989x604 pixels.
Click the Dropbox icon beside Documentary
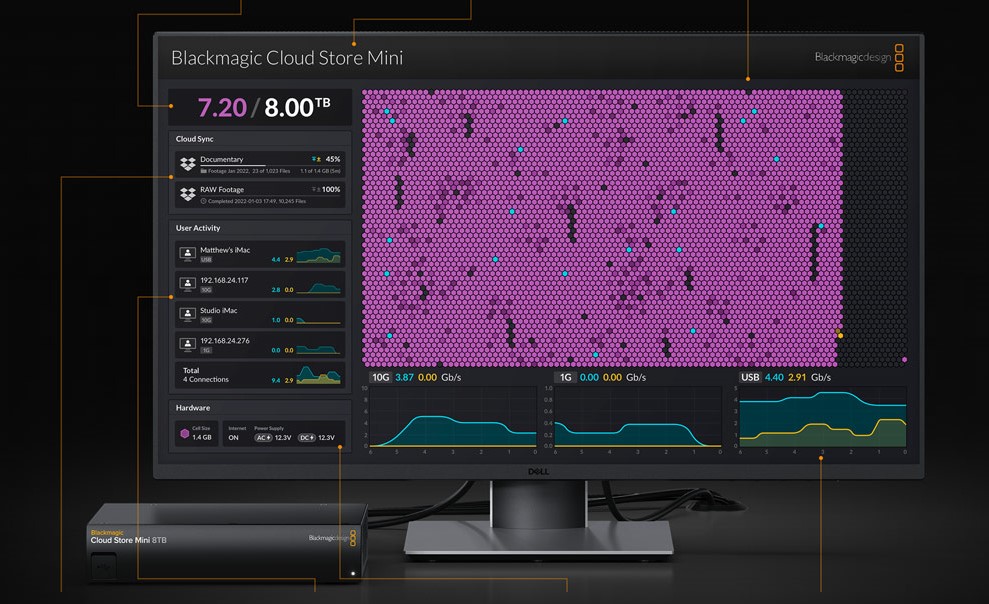[187, 164]
